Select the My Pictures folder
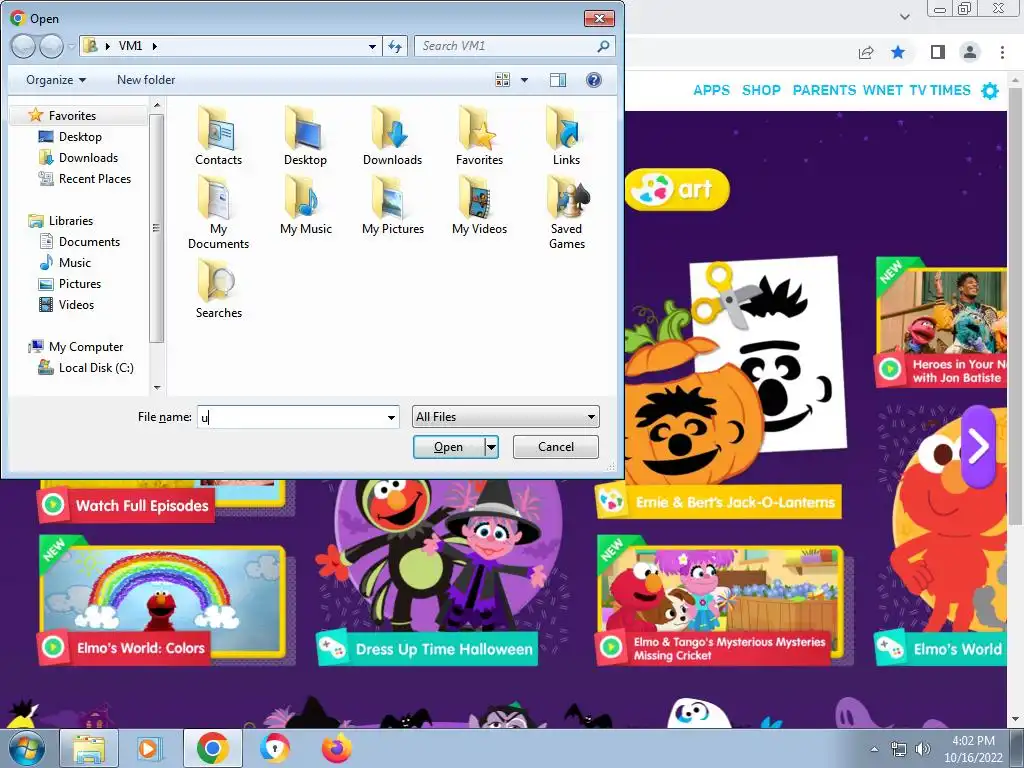 [392, 206]
